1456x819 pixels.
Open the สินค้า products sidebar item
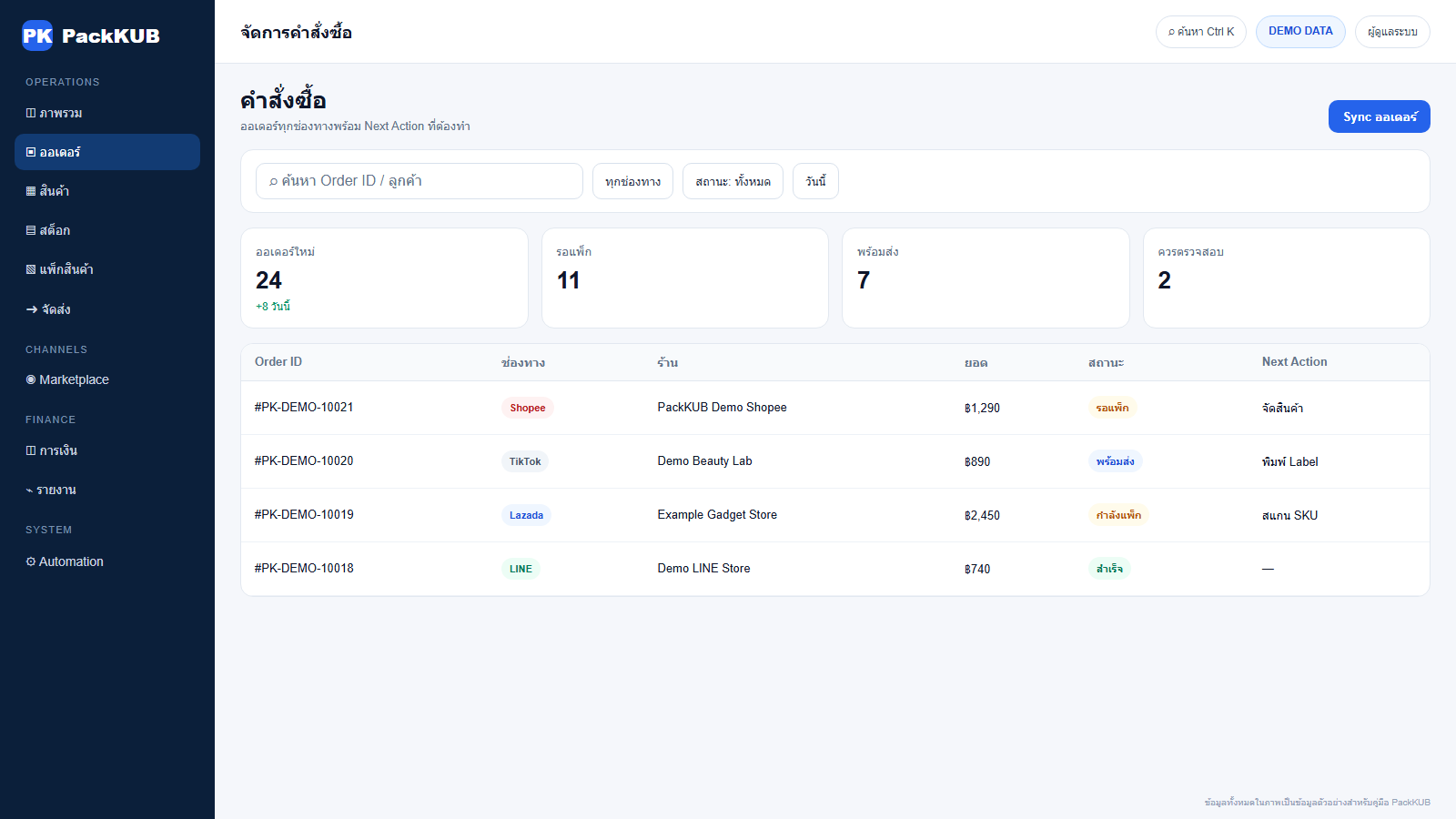(107, 191)
